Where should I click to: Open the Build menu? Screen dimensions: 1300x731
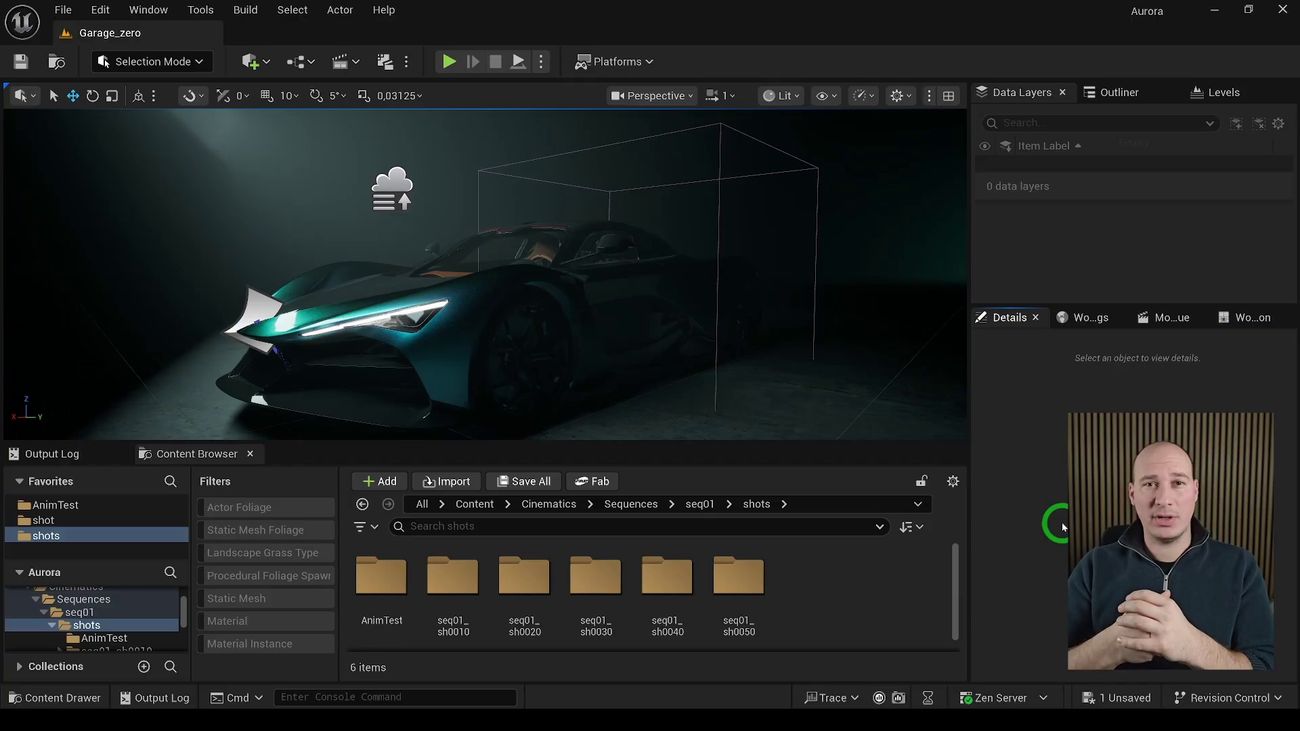click(245, 10)
